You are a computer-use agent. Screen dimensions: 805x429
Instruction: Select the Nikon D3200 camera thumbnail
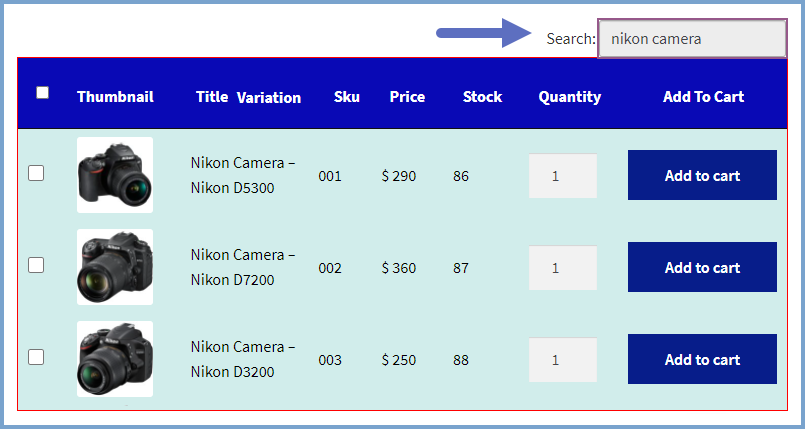point(115,359)
